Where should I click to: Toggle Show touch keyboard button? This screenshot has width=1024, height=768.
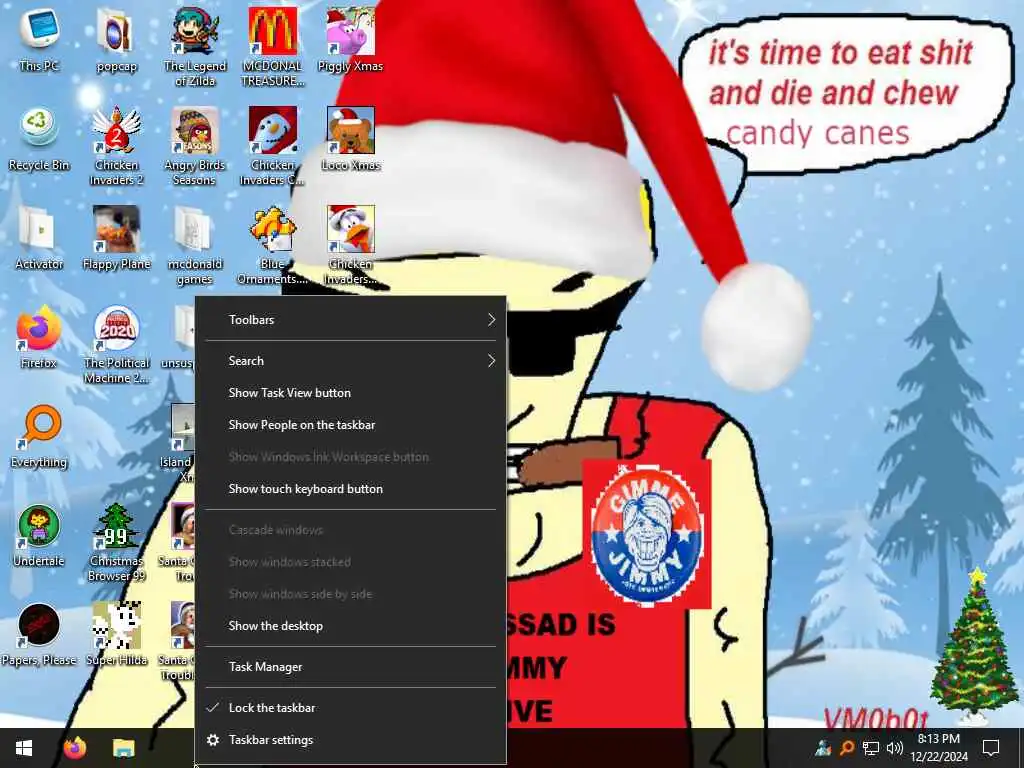351,488
